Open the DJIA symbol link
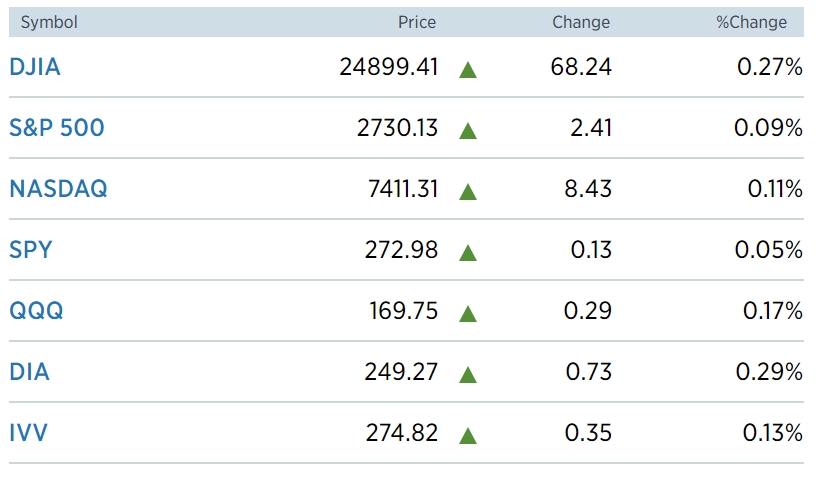The width and height of the screenshot is (816, 485). [35, 67]
